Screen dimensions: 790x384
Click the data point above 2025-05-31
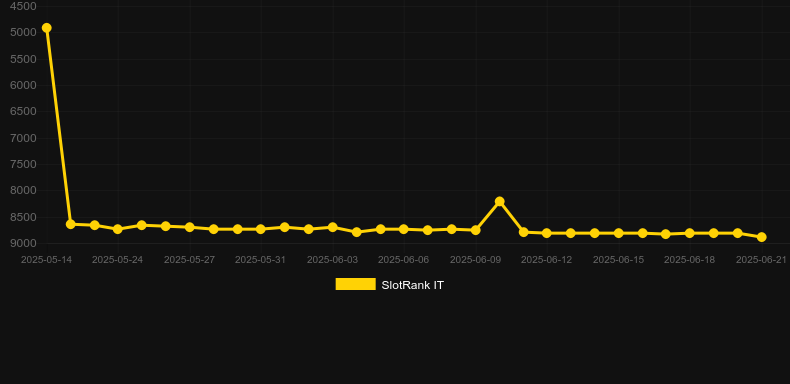pos(260,229)
